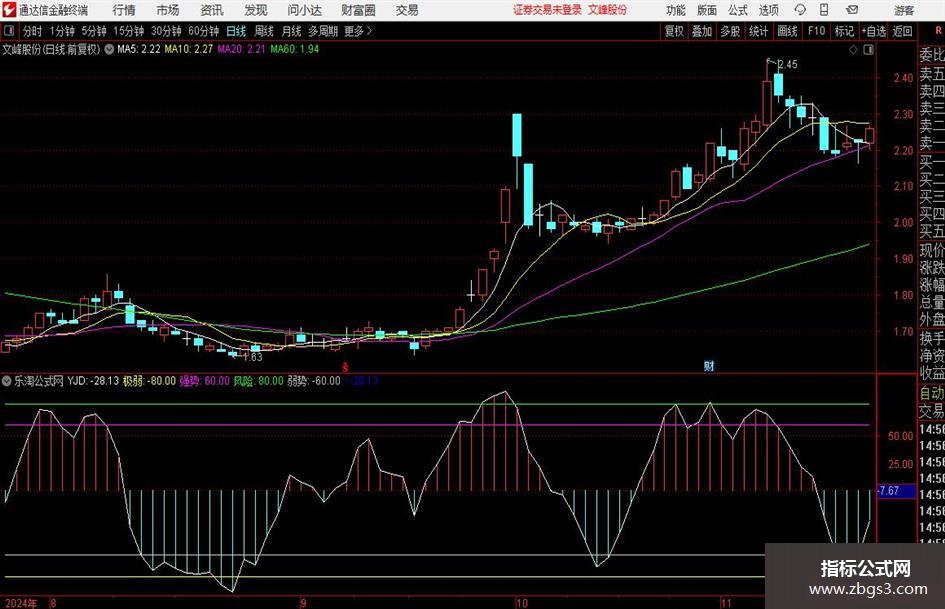The width and height of the screenshot is (945, 609).
Task: Open the 问小达 menu
Action: coord(304,10)
